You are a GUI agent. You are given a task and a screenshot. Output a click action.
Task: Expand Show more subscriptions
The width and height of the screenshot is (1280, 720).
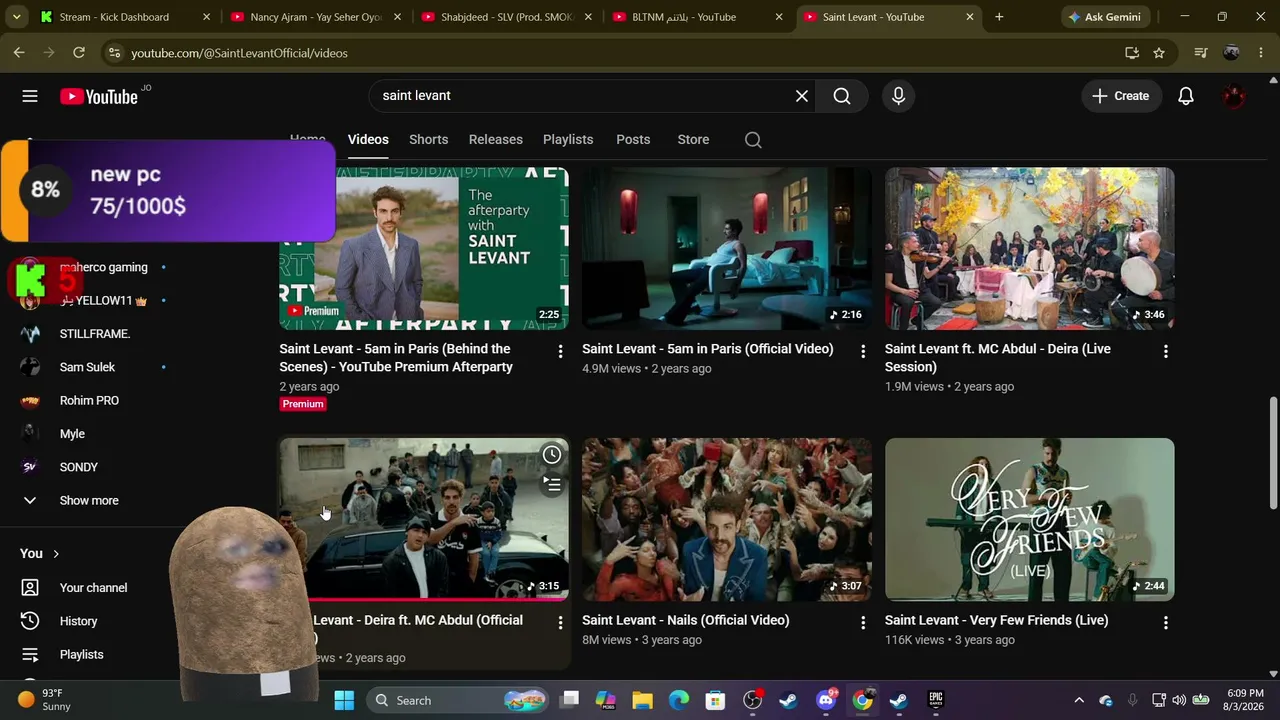(x=89, y=500)
